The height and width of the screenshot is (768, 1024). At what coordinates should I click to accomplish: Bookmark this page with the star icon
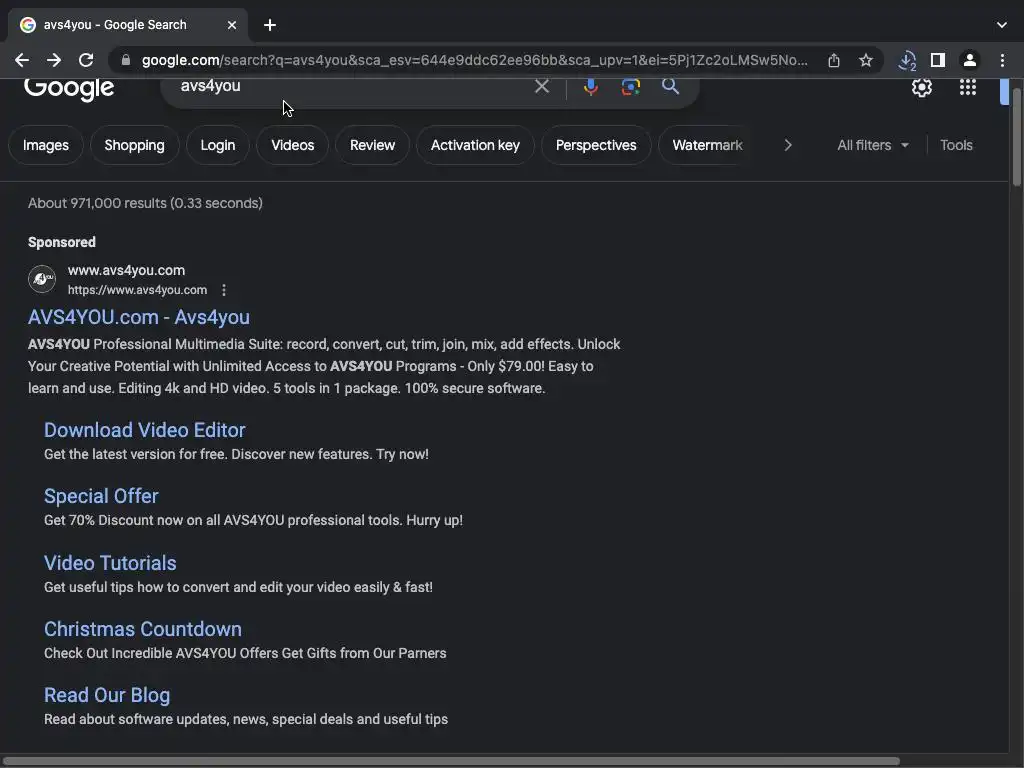click(865, 60)
